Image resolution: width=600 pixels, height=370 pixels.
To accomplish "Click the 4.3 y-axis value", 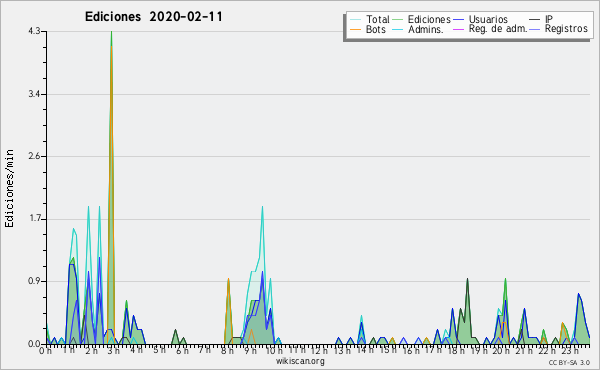I will pos(34,31).
